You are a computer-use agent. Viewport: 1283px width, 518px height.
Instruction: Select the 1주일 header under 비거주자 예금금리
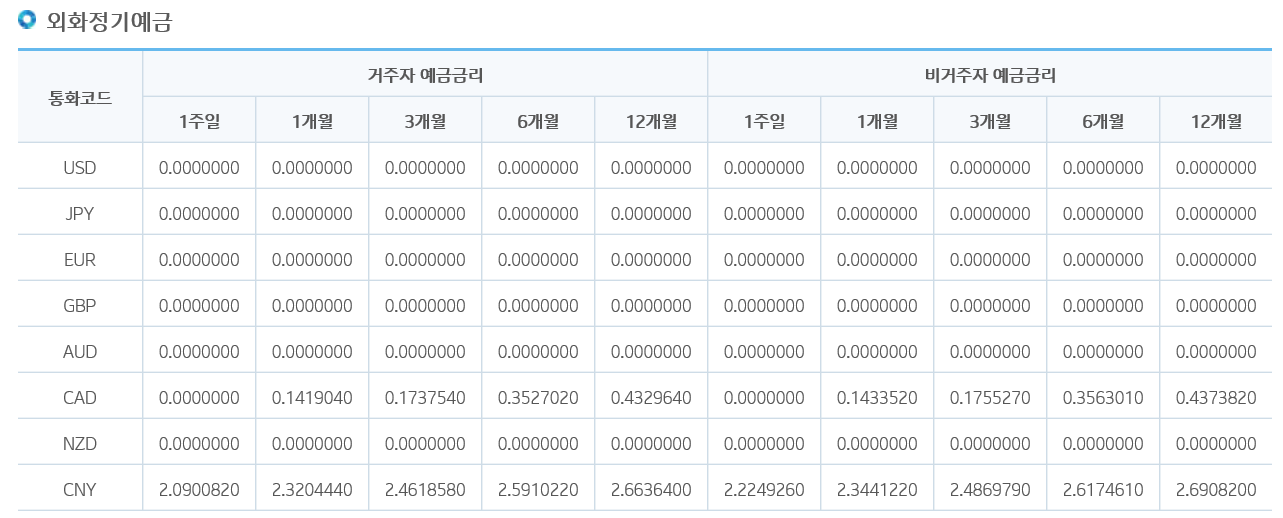(x=764, y=121)
